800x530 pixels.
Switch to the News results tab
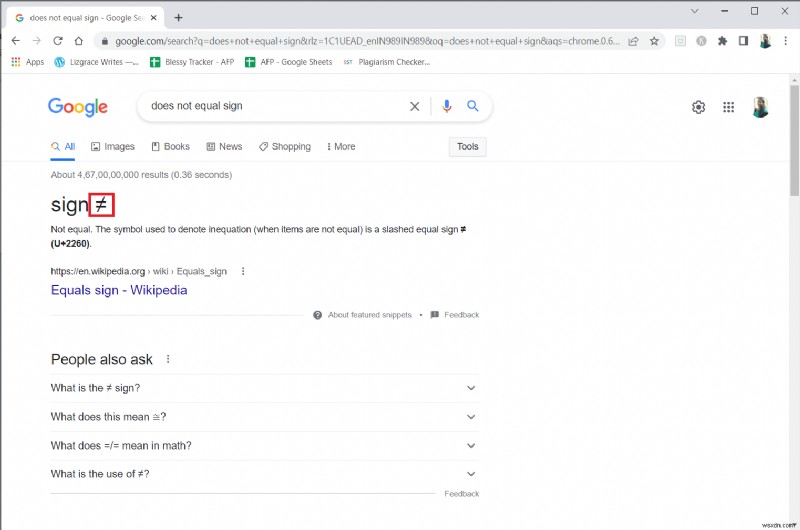tap(224, 147)
